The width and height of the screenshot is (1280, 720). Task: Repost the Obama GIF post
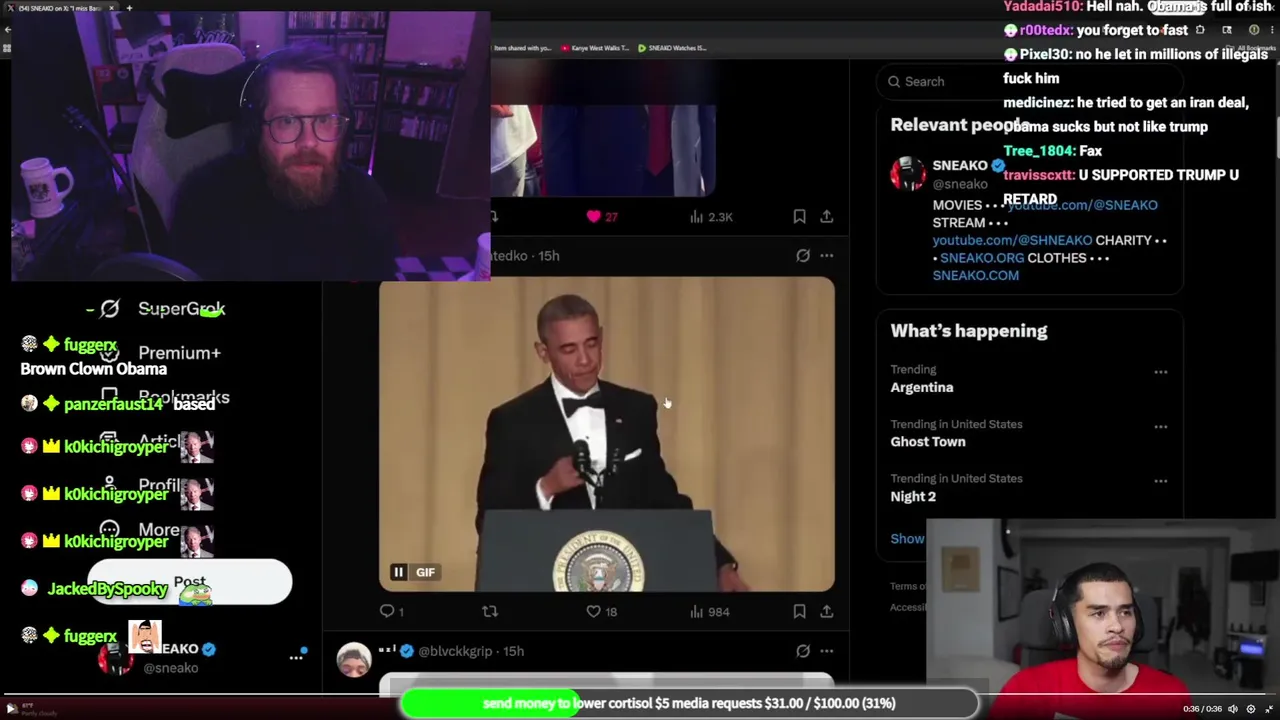(490, 611)
